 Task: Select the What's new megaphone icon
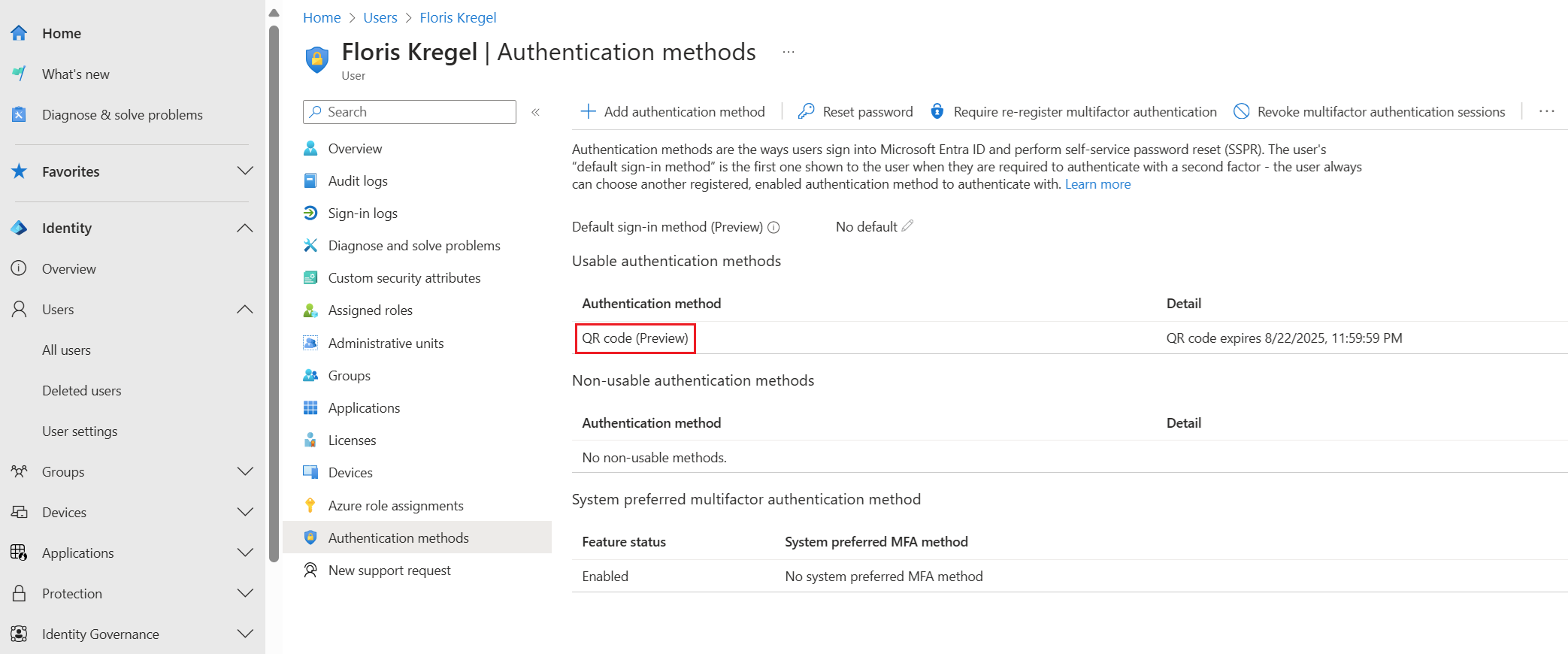tap(18, 74)
